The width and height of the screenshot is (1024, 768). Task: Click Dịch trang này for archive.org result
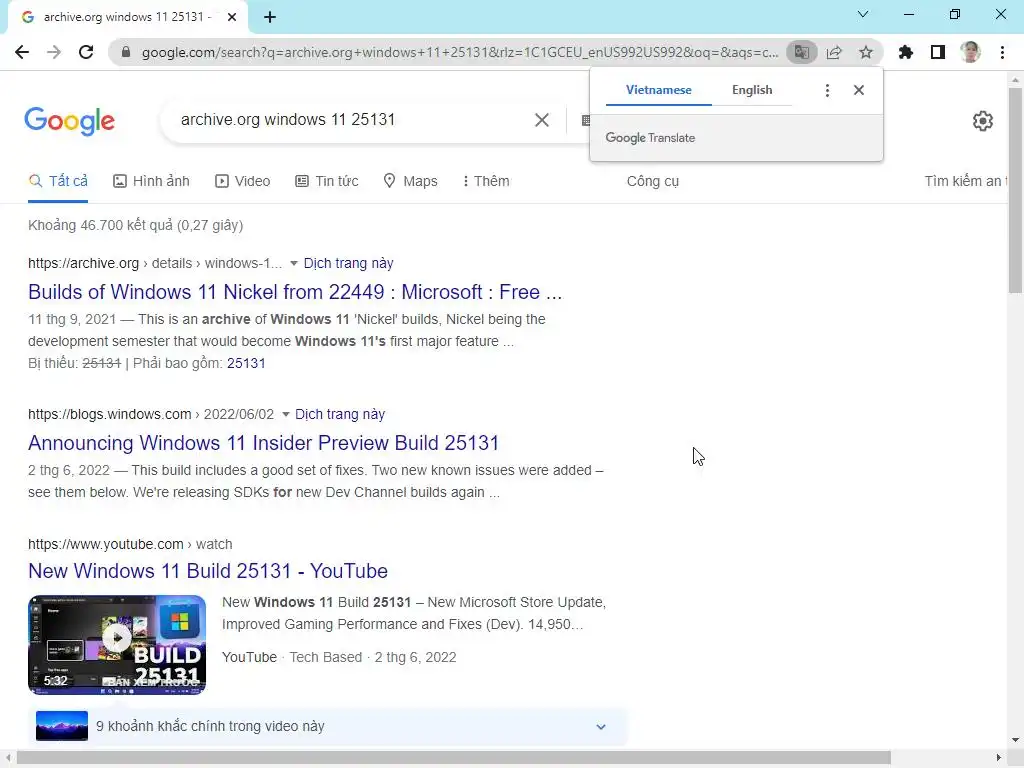pos(349,263)
